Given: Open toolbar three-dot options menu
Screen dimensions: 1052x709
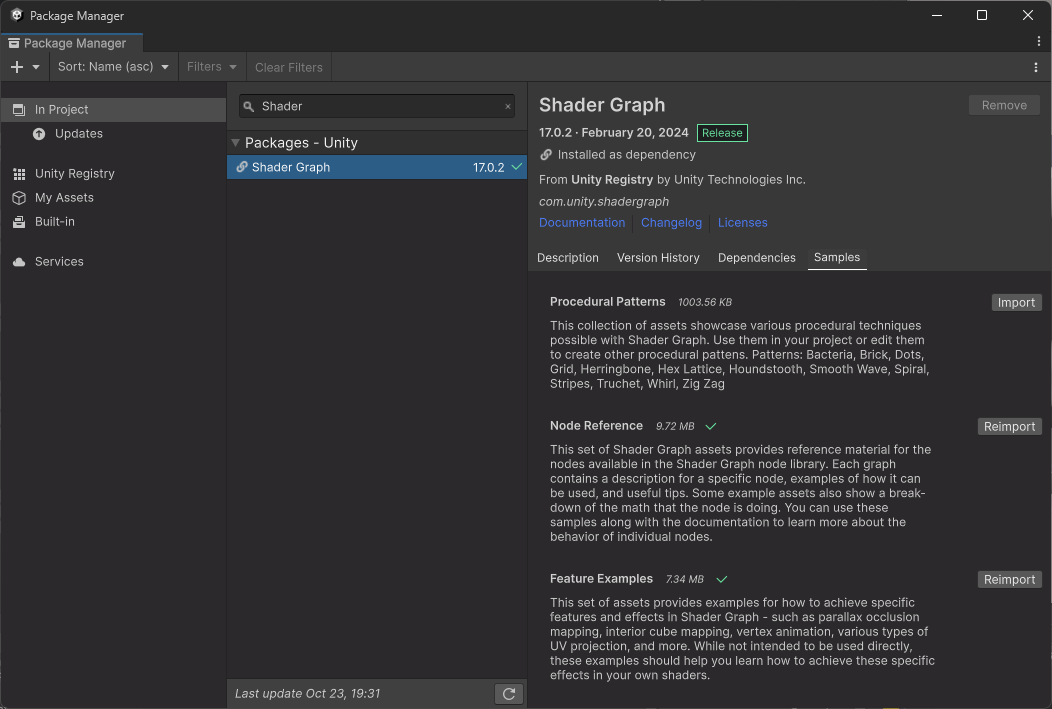Looking at the screenshot, I should [1036, 67].
